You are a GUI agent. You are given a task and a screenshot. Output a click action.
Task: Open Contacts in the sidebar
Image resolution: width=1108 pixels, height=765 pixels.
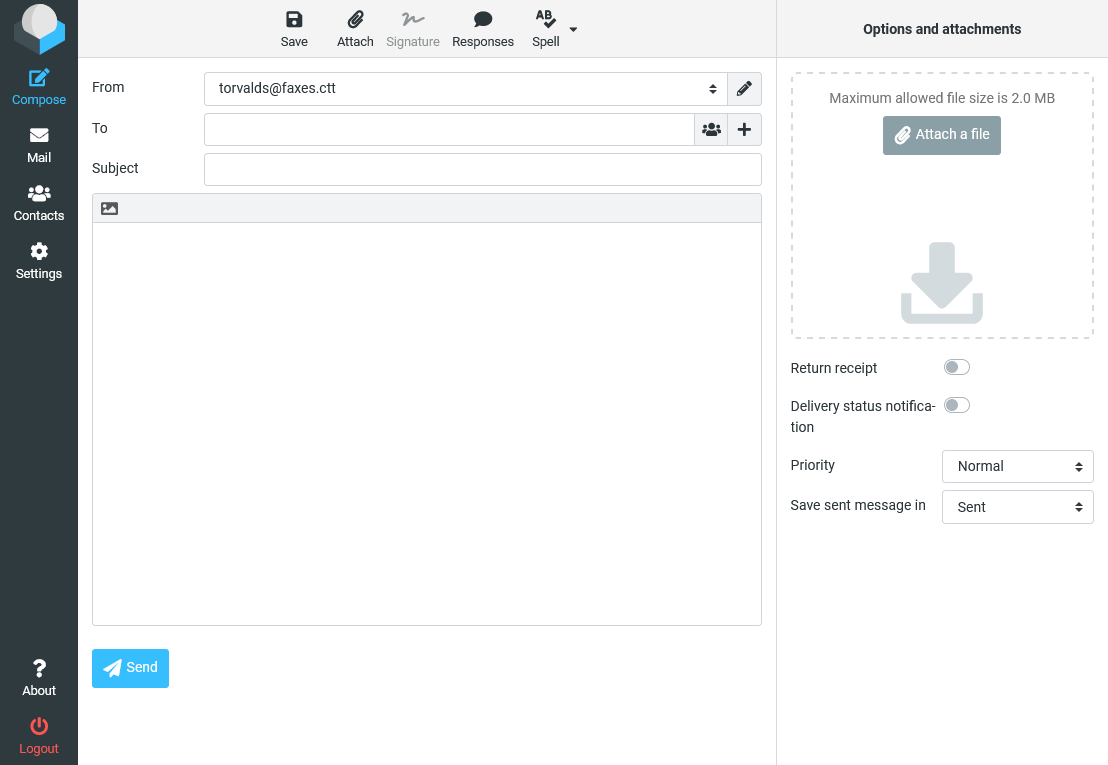point(39,203)
